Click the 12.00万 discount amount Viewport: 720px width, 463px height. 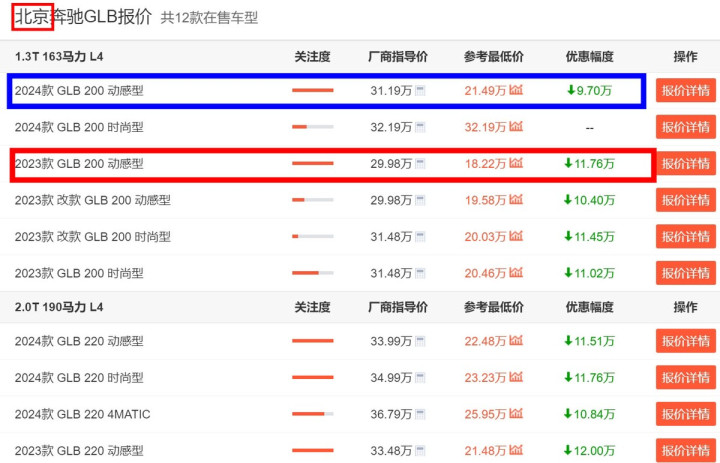[x=590, y=451]
